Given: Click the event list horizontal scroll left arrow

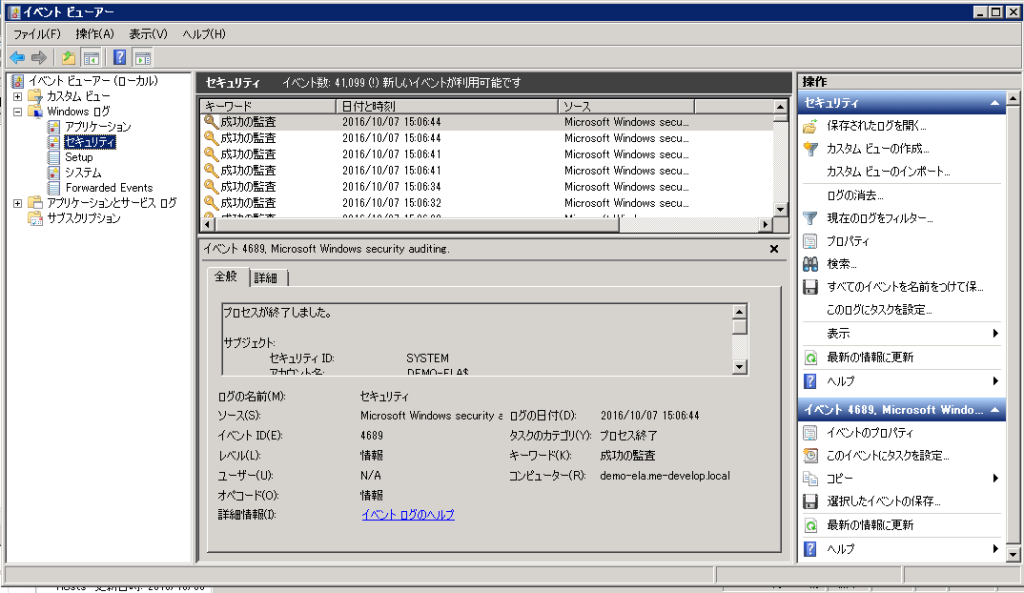Looking at the screenshot, I should click(208, 224).
